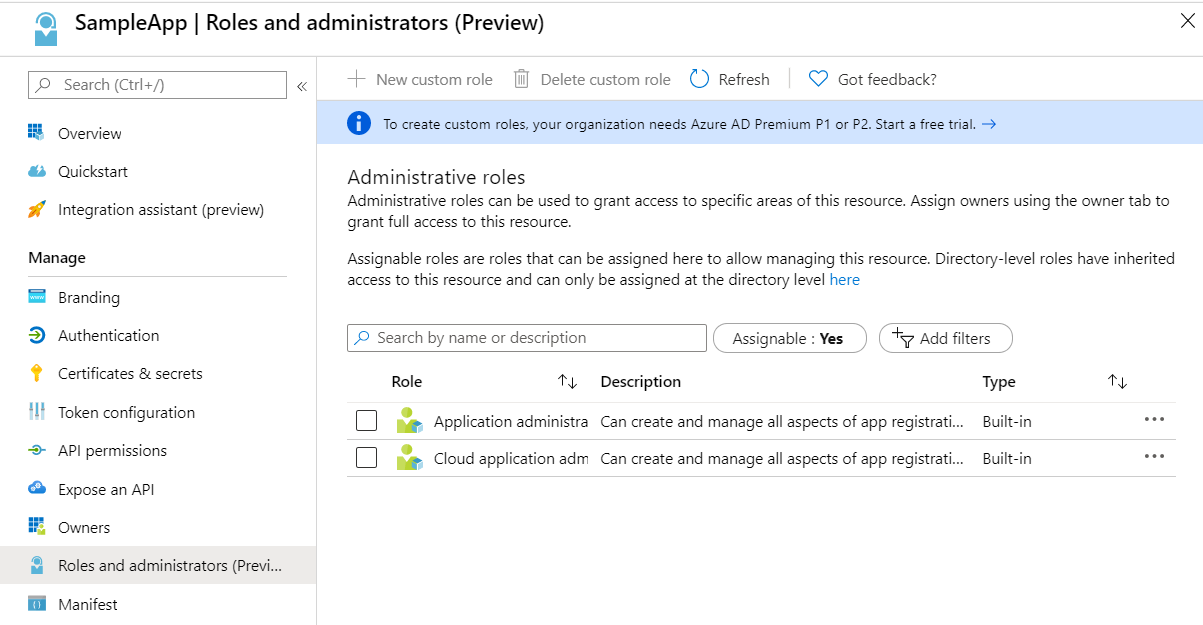This screenshot has width=1203, height=625.
Task: Click the Got feedback heart icon
Action: pos(818,79)
